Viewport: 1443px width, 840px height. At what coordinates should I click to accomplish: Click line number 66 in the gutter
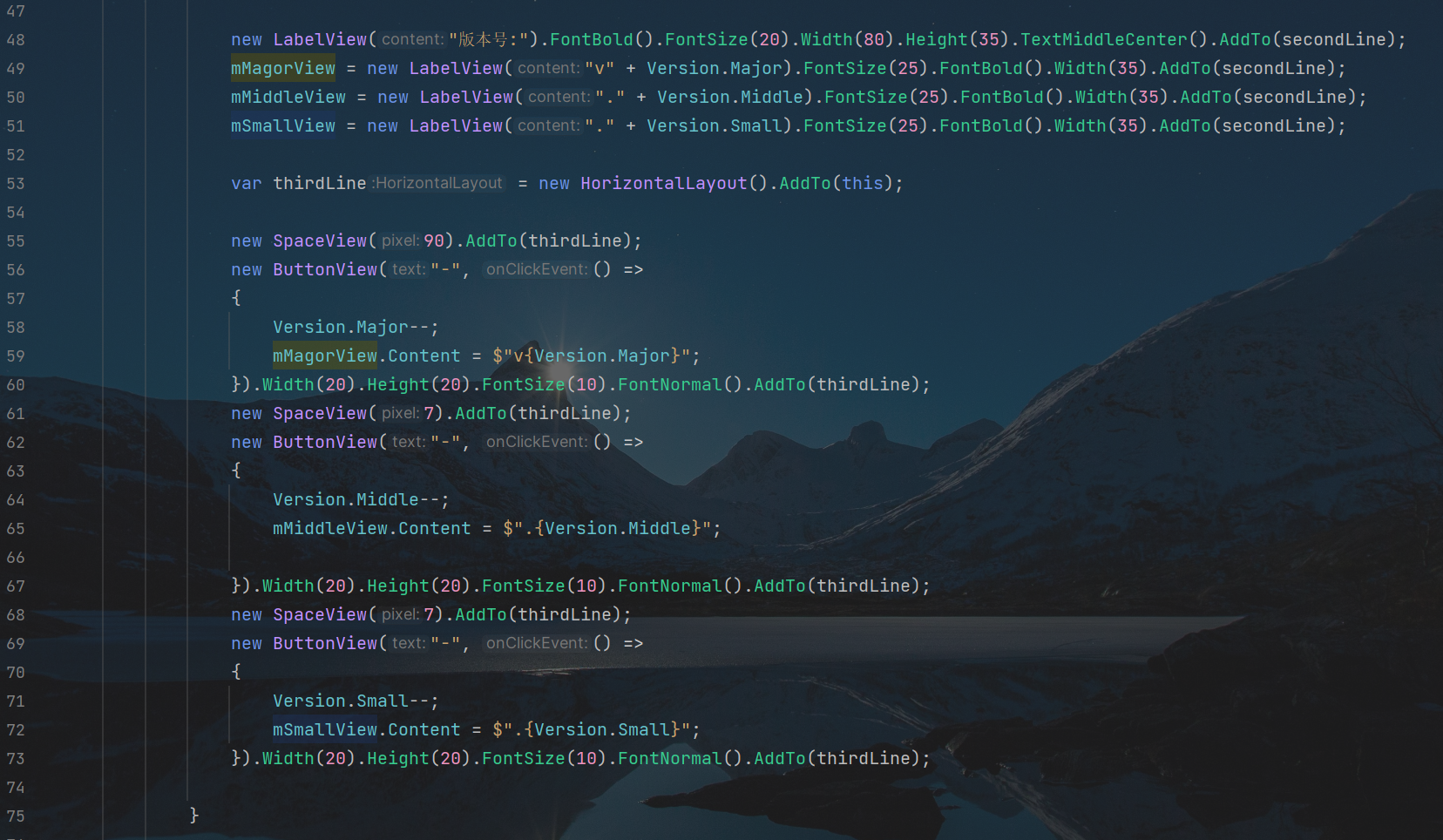point(16,557)
